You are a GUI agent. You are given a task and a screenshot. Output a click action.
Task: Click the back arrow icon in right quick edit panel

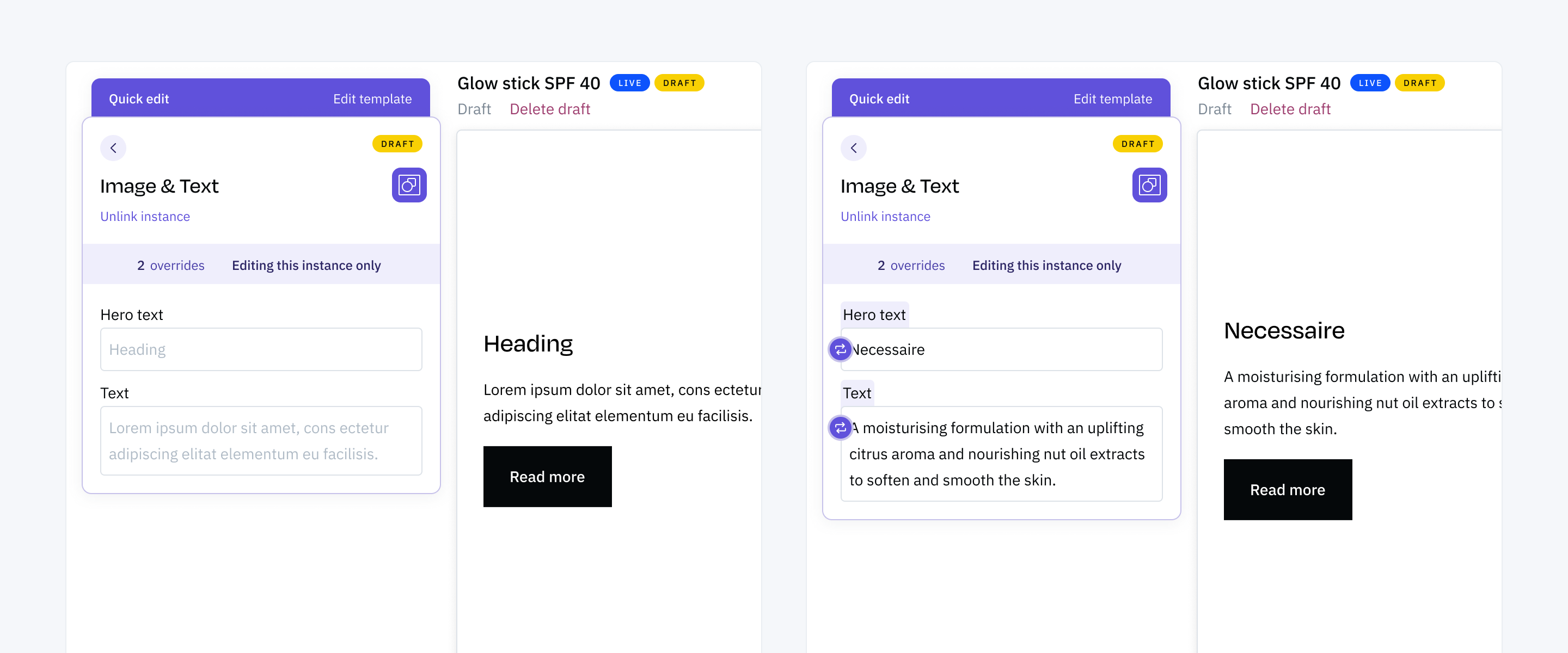click(854, 148)
